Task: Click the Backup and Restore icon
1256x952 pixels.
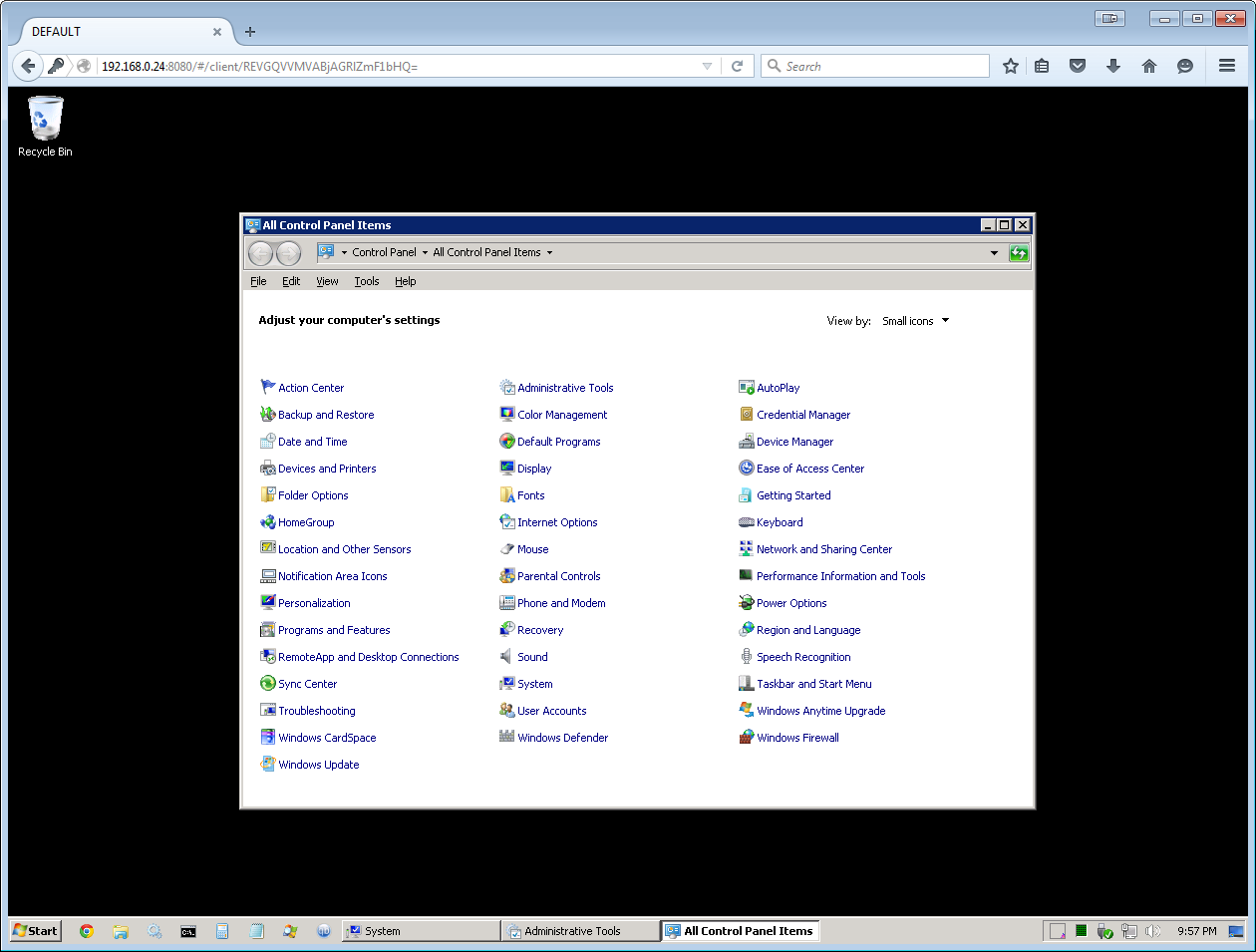Action: pyautogui.click(x=267, y=414)
